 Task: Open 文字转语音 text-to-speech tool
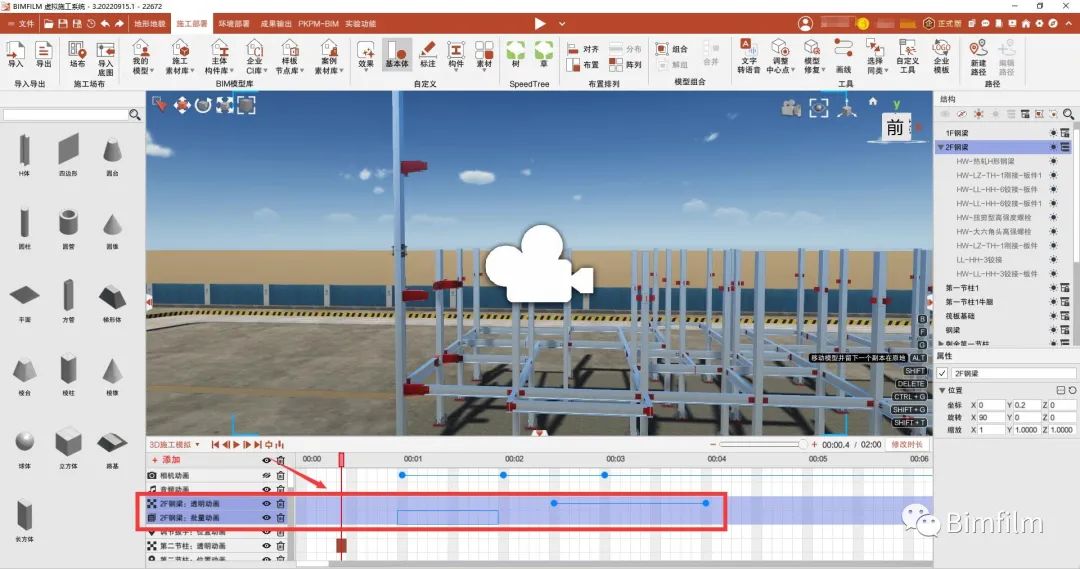click(749, 56)
